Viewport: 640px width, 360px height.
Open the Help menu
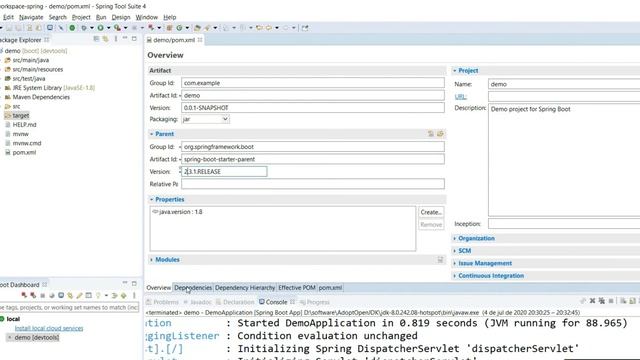coord(170,17)
